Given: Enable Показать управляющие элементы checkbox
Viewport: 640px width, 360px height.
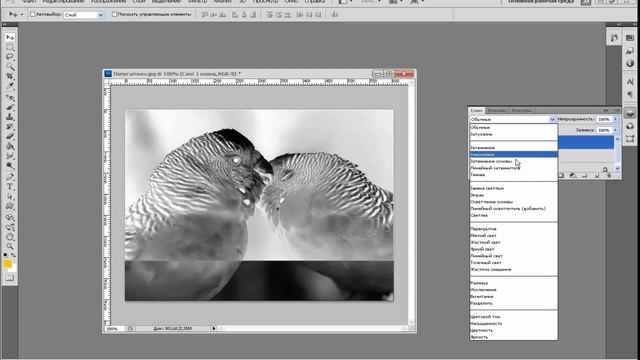Looking at the screenshot, I should (115, 14).
